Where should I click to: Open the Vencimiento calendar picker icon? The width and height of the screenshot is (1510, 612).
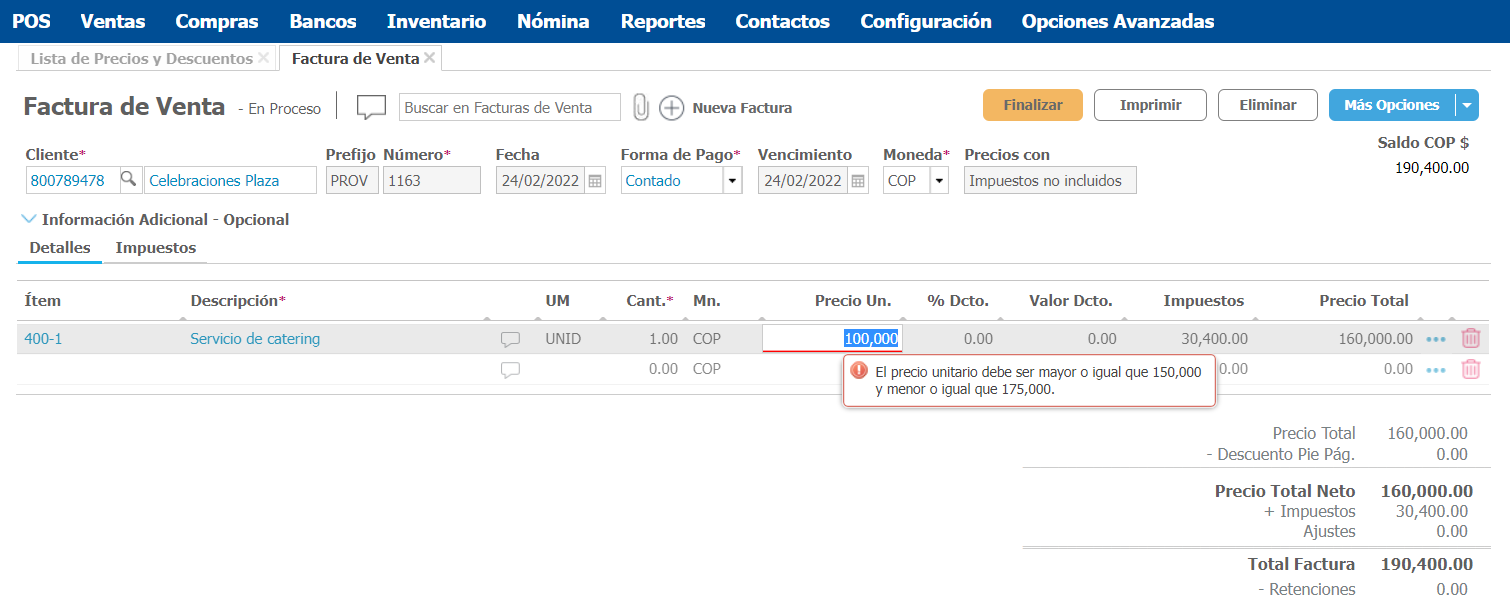pyautogui.click(x=857, y=181)
